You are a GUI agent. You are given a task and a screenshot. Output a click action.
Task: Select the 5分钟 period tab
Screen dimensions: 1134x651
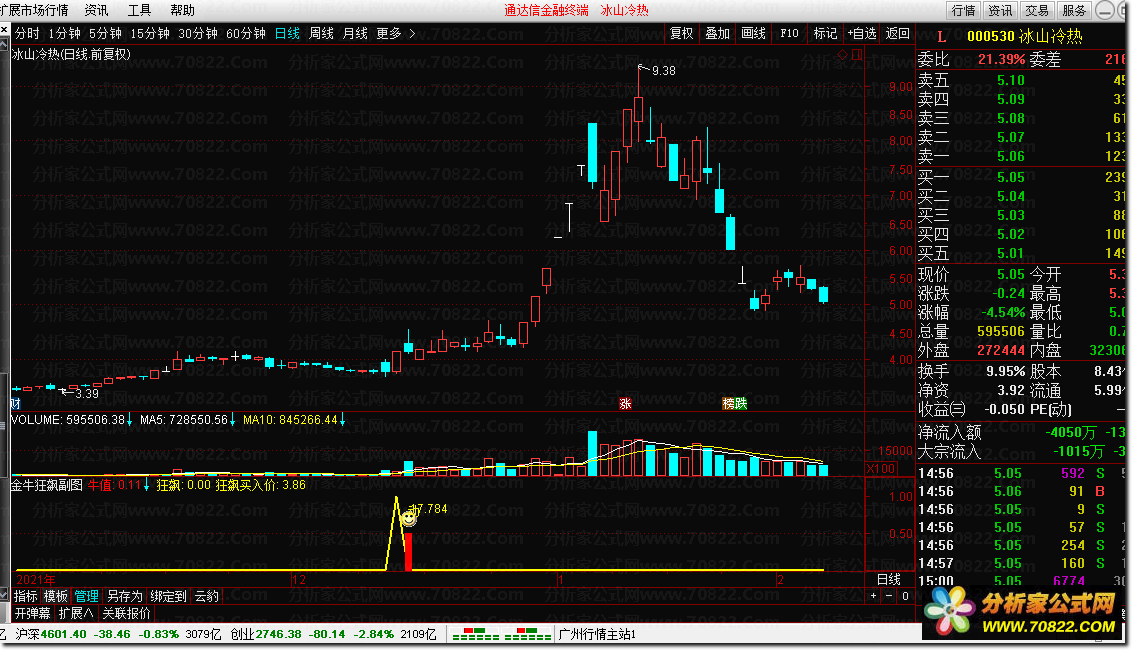tap(105, 33)
